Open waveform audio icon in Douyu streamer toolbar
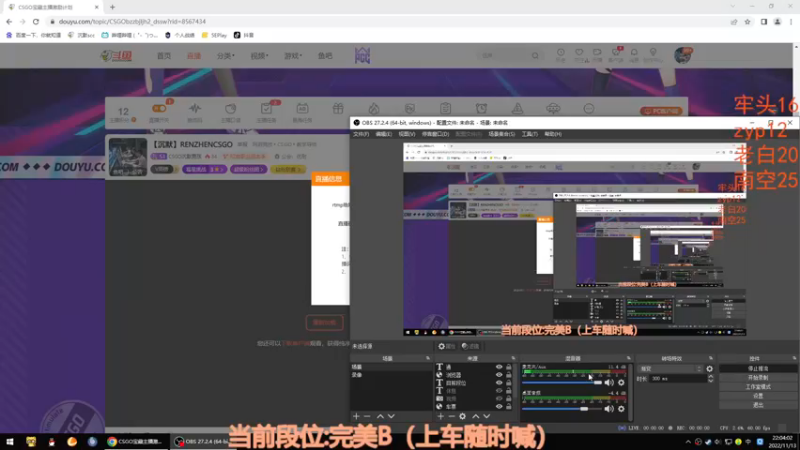 (195, 109)
